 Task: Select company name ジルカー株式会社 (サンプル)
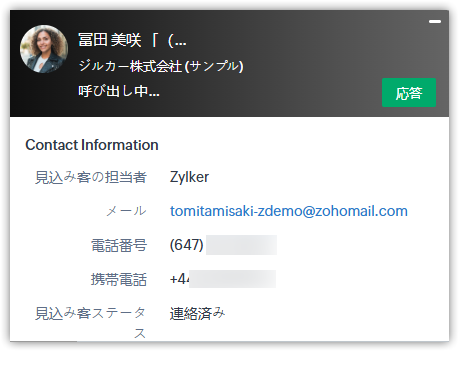[161, 66]
